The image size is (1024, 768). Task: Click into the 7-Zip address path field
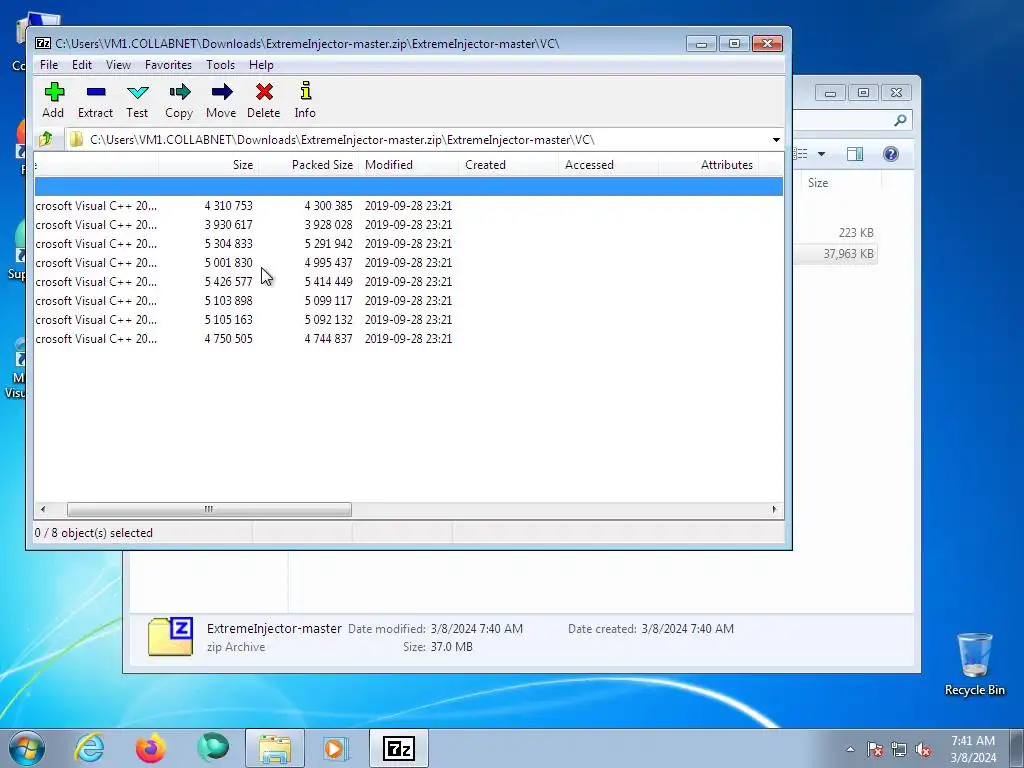[x=418, y=140]
